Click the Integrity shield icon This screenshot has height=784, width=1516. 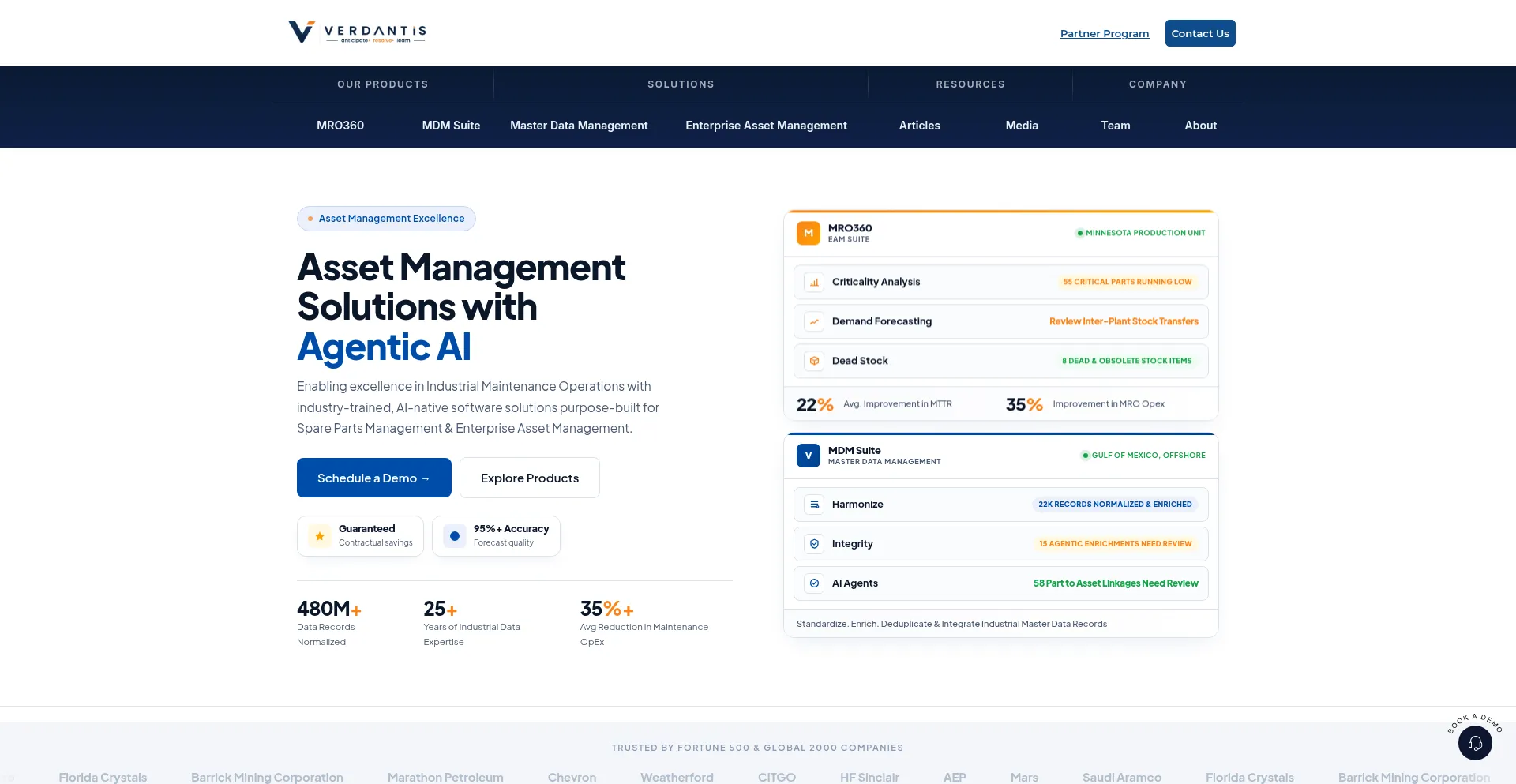pos(814,544)
